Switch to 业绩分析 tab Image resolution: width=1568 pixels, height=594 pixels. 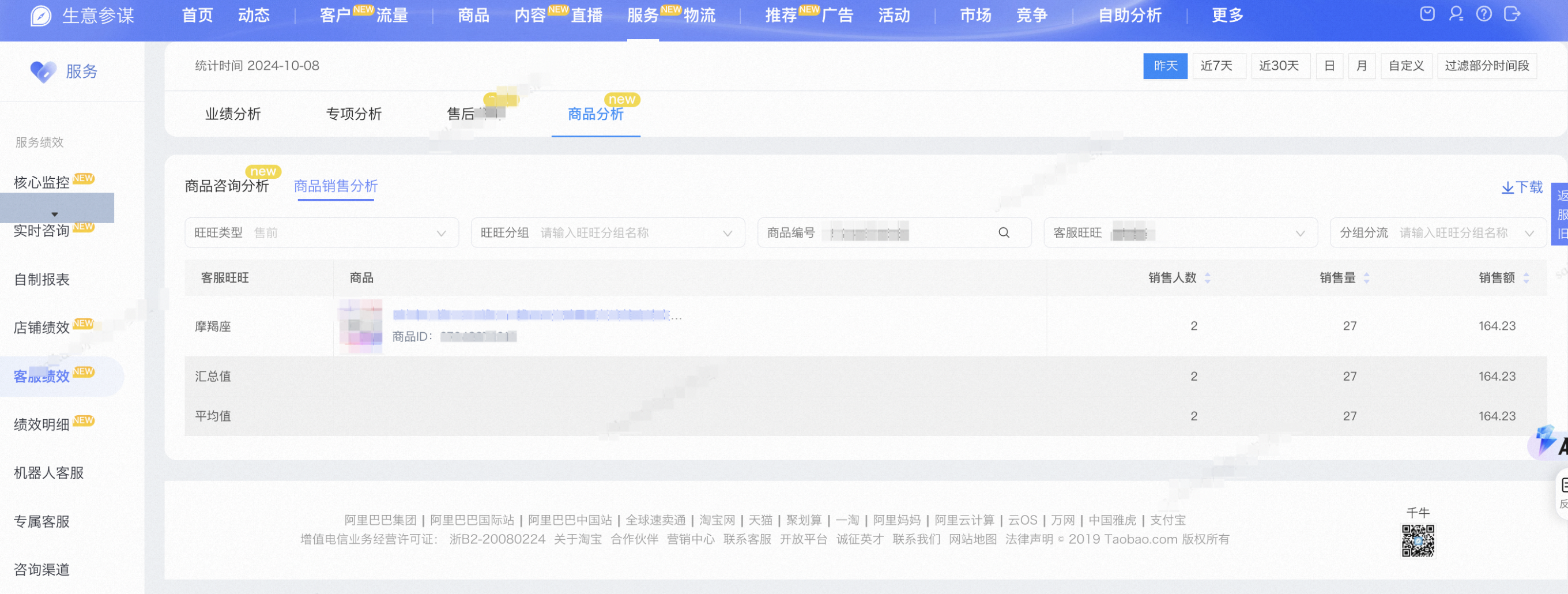(x=233, y=114)
